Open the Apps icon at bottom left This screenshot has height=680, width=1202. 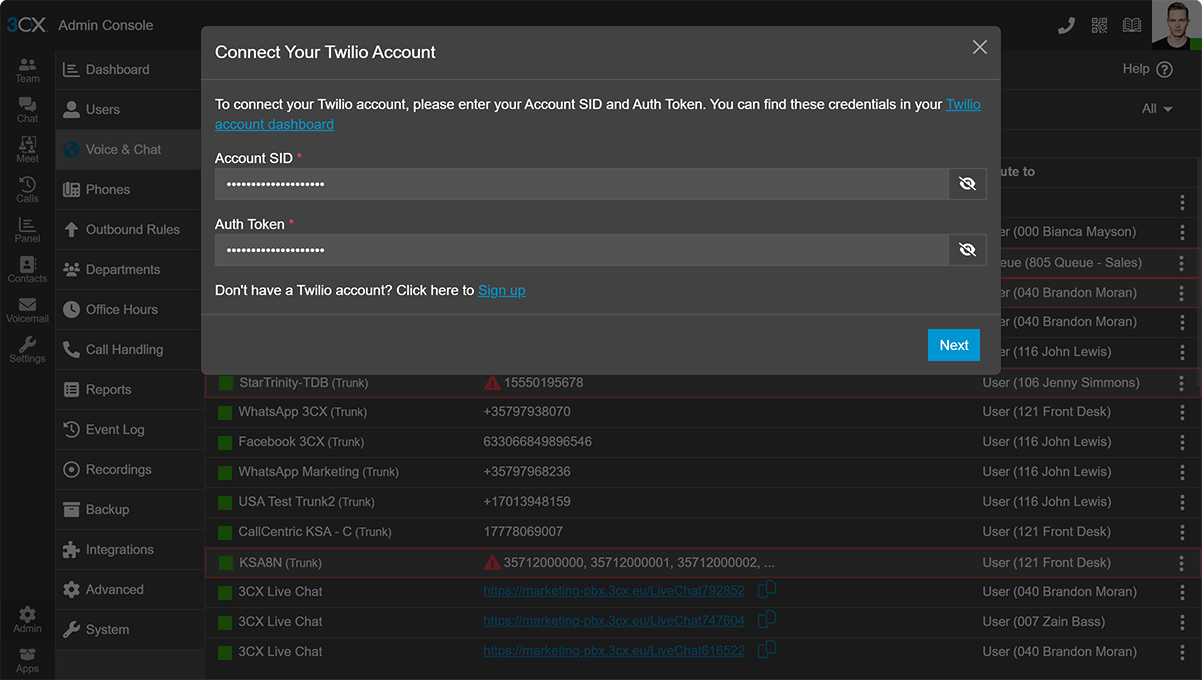(27, 660)
